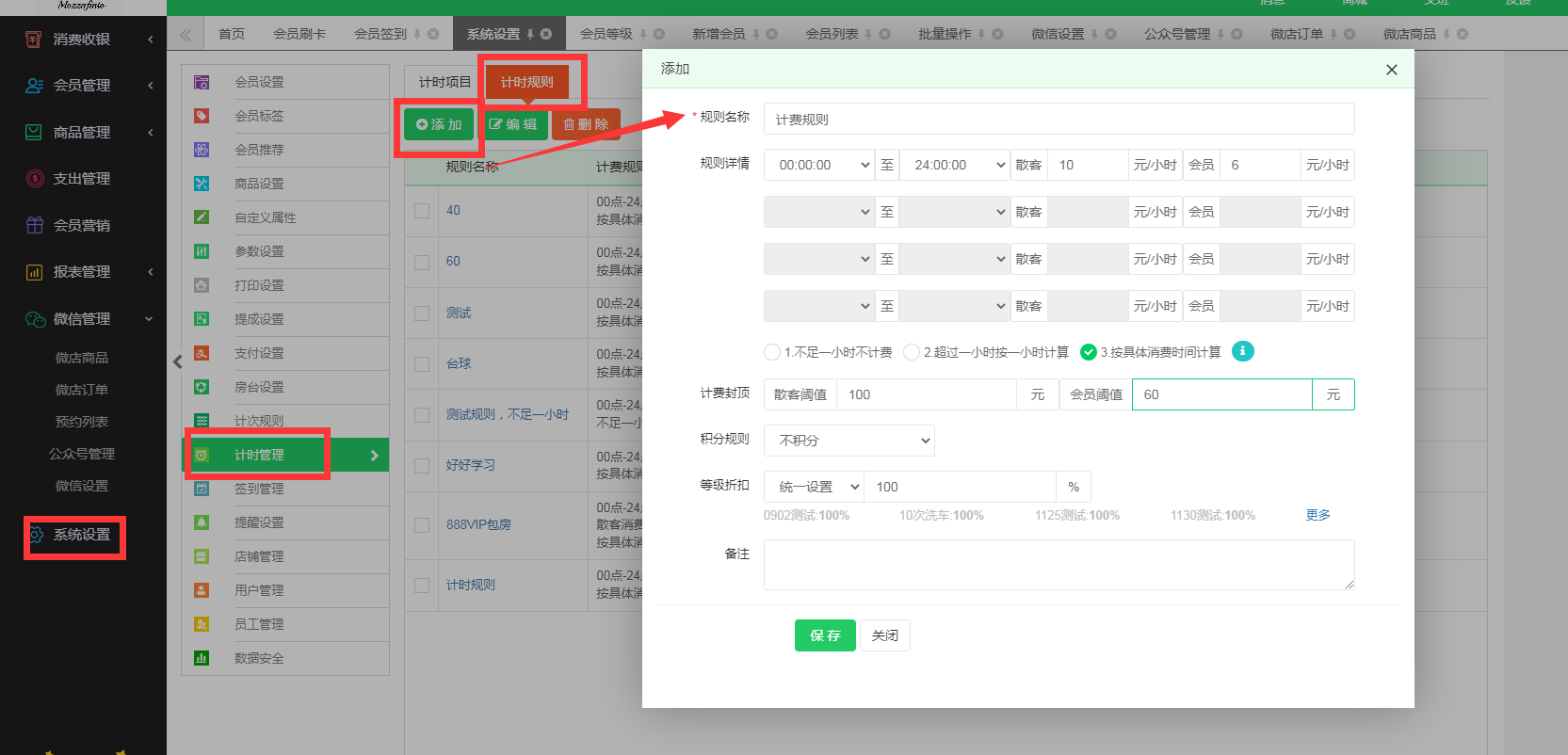
Task: Select option 3.按具体消费时间计算
Action: pyautogui.click(x=1089, y=352)
